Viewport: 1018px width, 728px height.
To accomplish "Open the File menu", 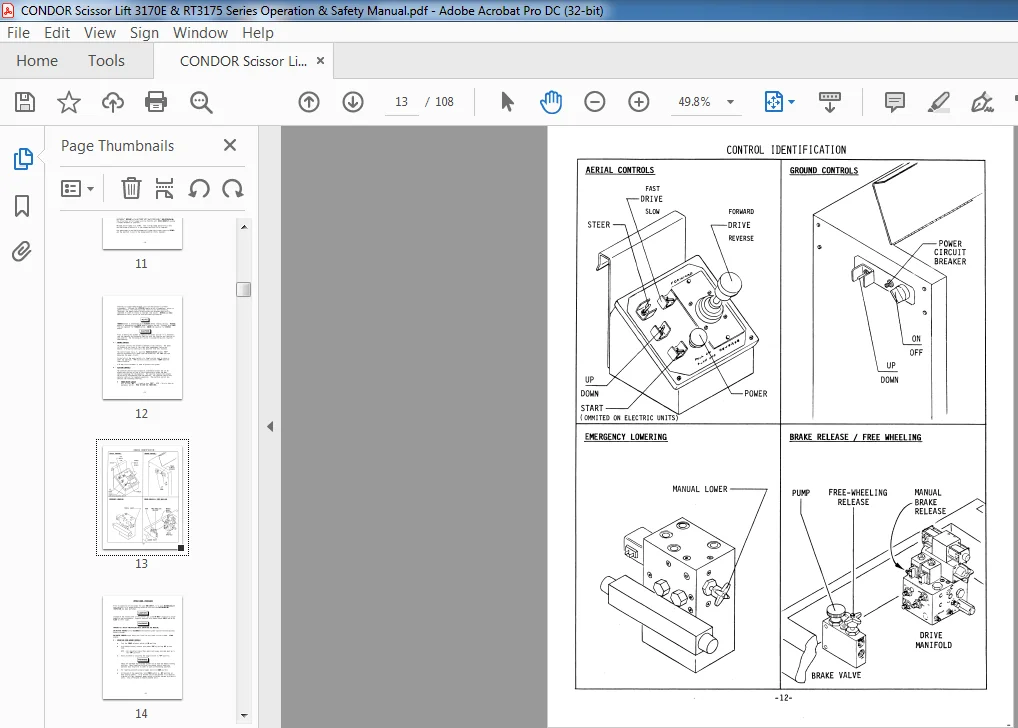I will 18,32.
